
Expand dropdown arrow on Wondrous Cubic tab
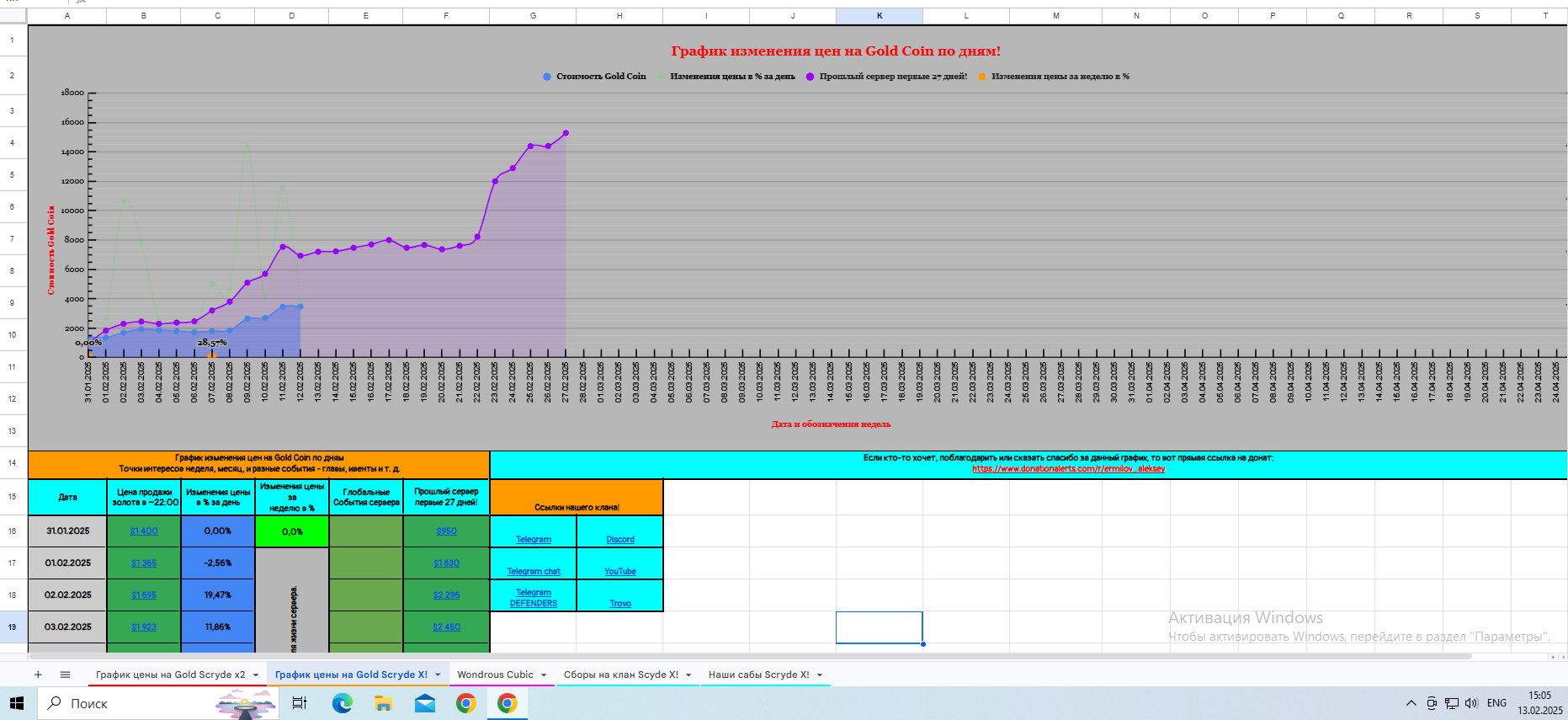544,675
